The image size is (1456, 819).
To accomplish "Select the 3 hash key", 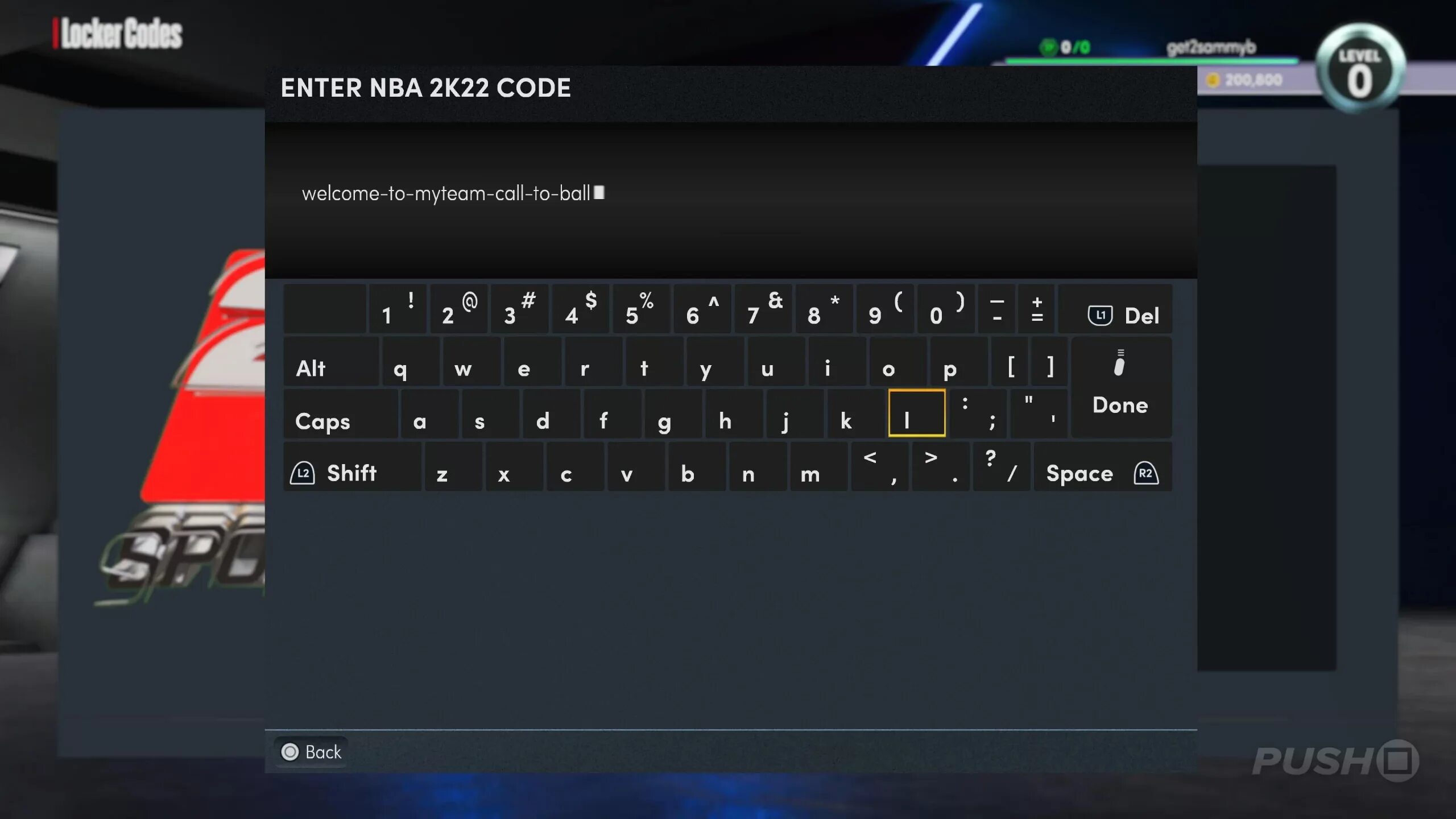I will 519,309.
